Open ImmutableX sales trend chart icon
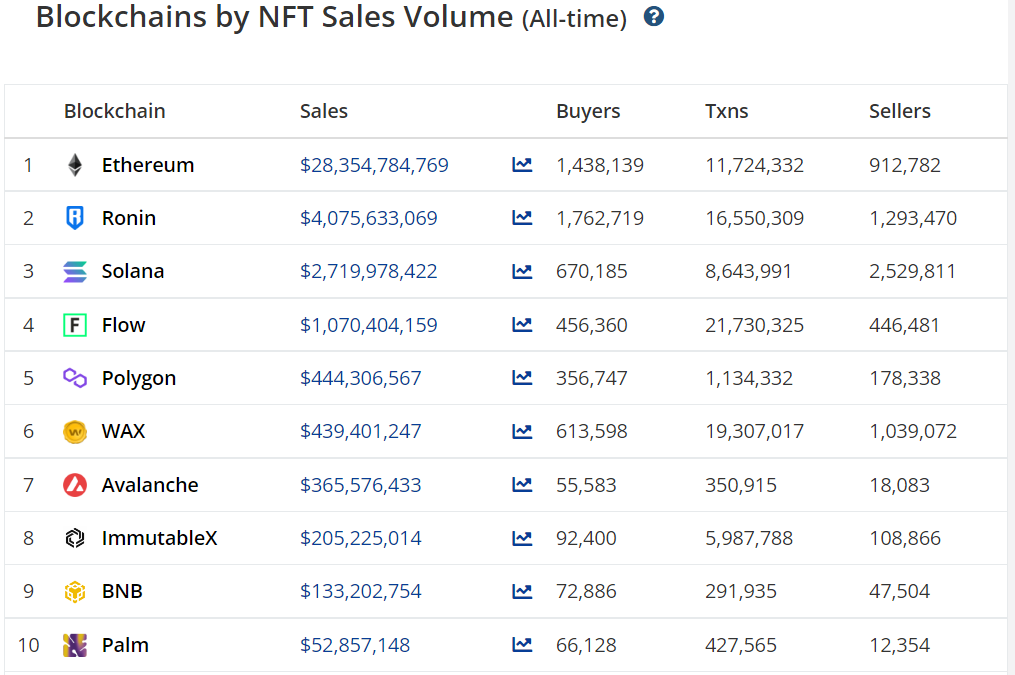1015x675 pixels. pos(522,538)
